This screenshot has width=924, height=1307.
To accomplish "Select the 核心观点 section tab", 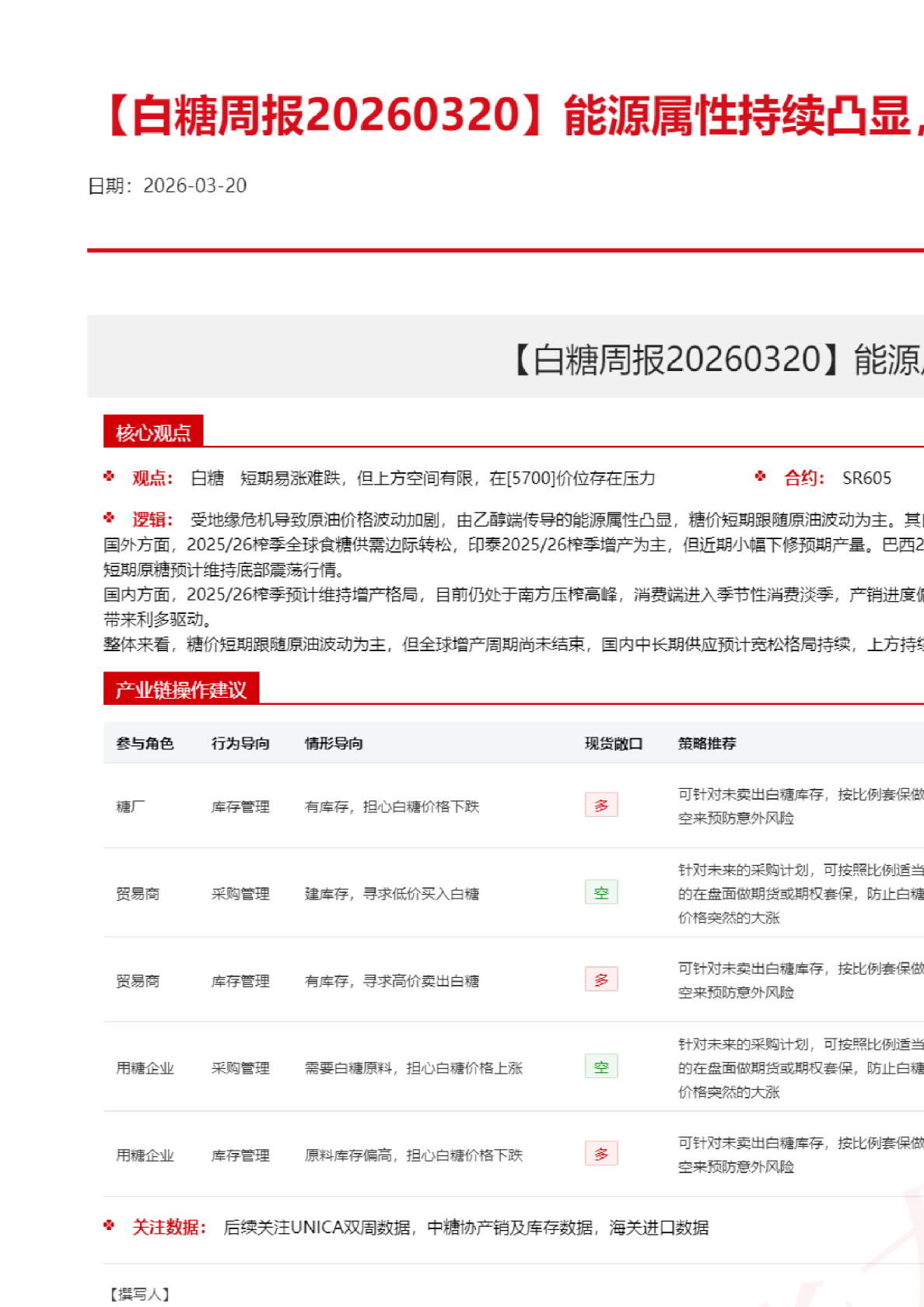I will click(153, 432).
